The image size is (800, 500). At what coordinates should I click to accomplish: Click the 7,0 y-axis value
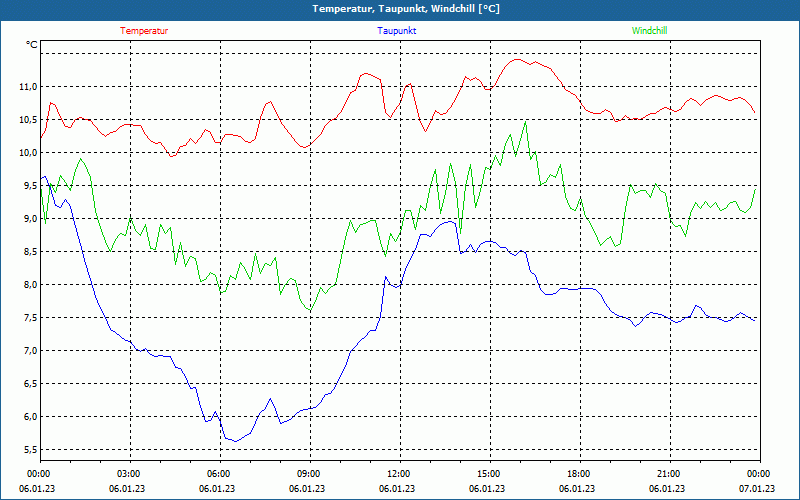30,351
